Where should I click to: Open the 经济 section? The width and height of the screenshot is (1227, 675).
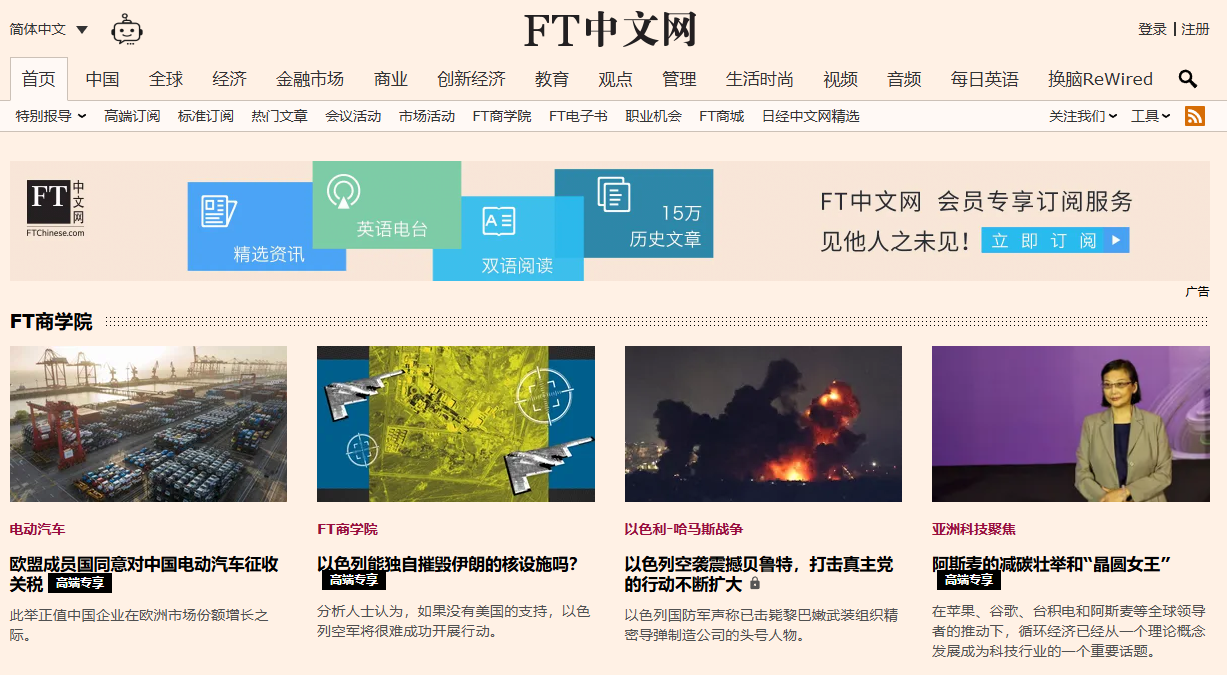click(229, 79)
